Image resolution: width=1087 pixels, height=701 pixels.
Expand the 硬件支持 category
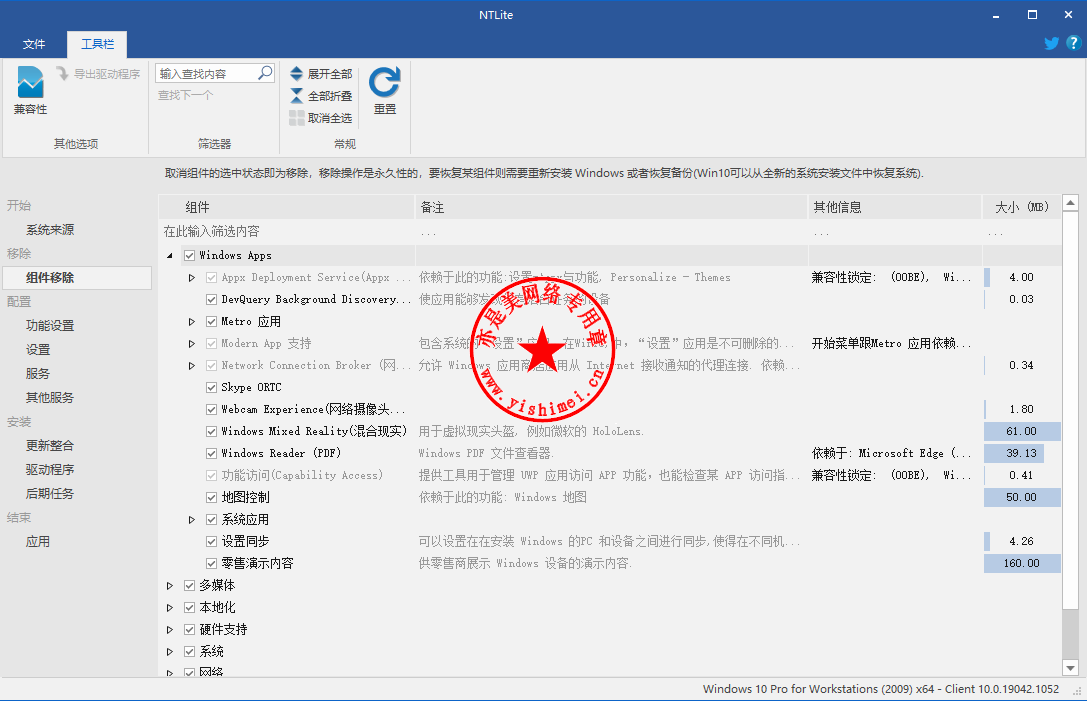(x=170, y=630)
